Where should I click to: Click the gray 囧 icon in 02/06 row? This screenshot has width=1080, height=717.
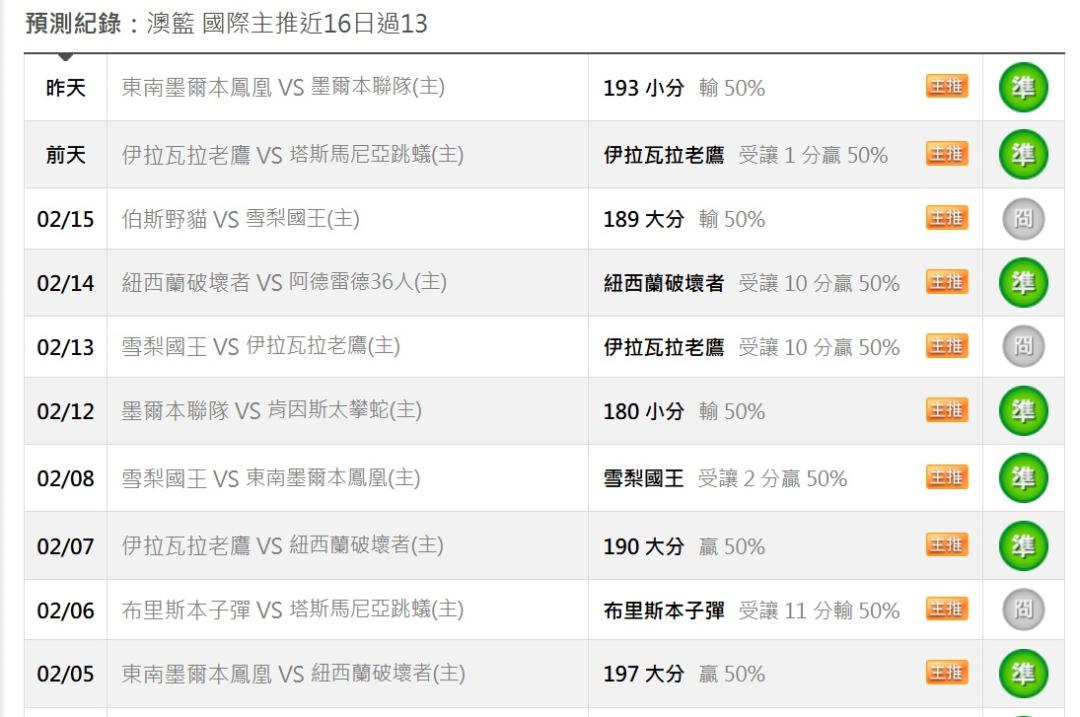pos(1023,610)
